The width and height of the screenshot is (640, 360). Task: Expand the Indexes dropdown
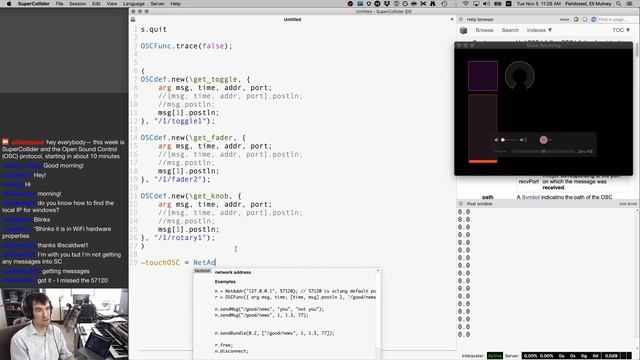[x=539, y=30]
